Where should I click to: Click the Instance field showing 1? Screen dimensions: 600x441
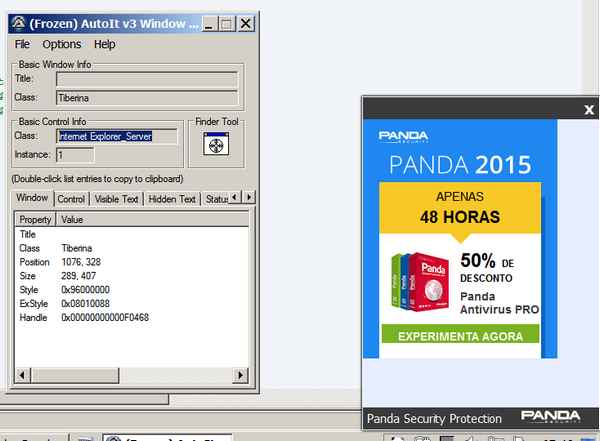[x=75, y=155]
